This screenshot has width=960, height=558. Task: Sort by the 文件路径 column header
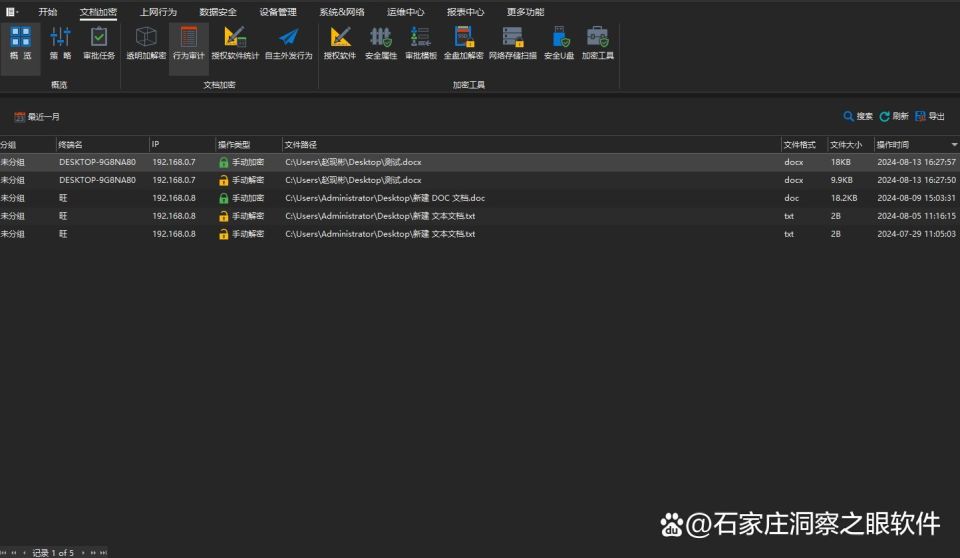tap(531, 145)
